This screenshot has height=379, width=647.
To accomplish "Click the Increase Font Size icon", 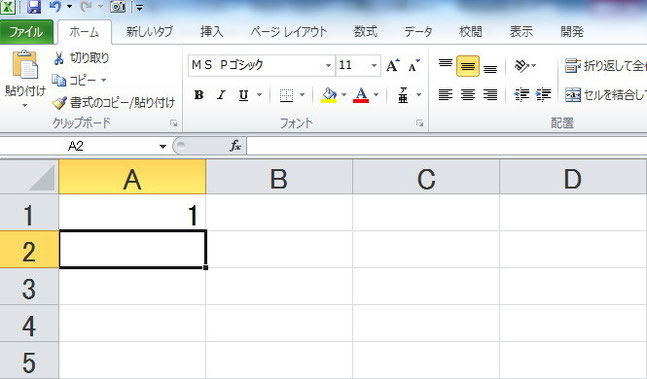I will (392, 65).
